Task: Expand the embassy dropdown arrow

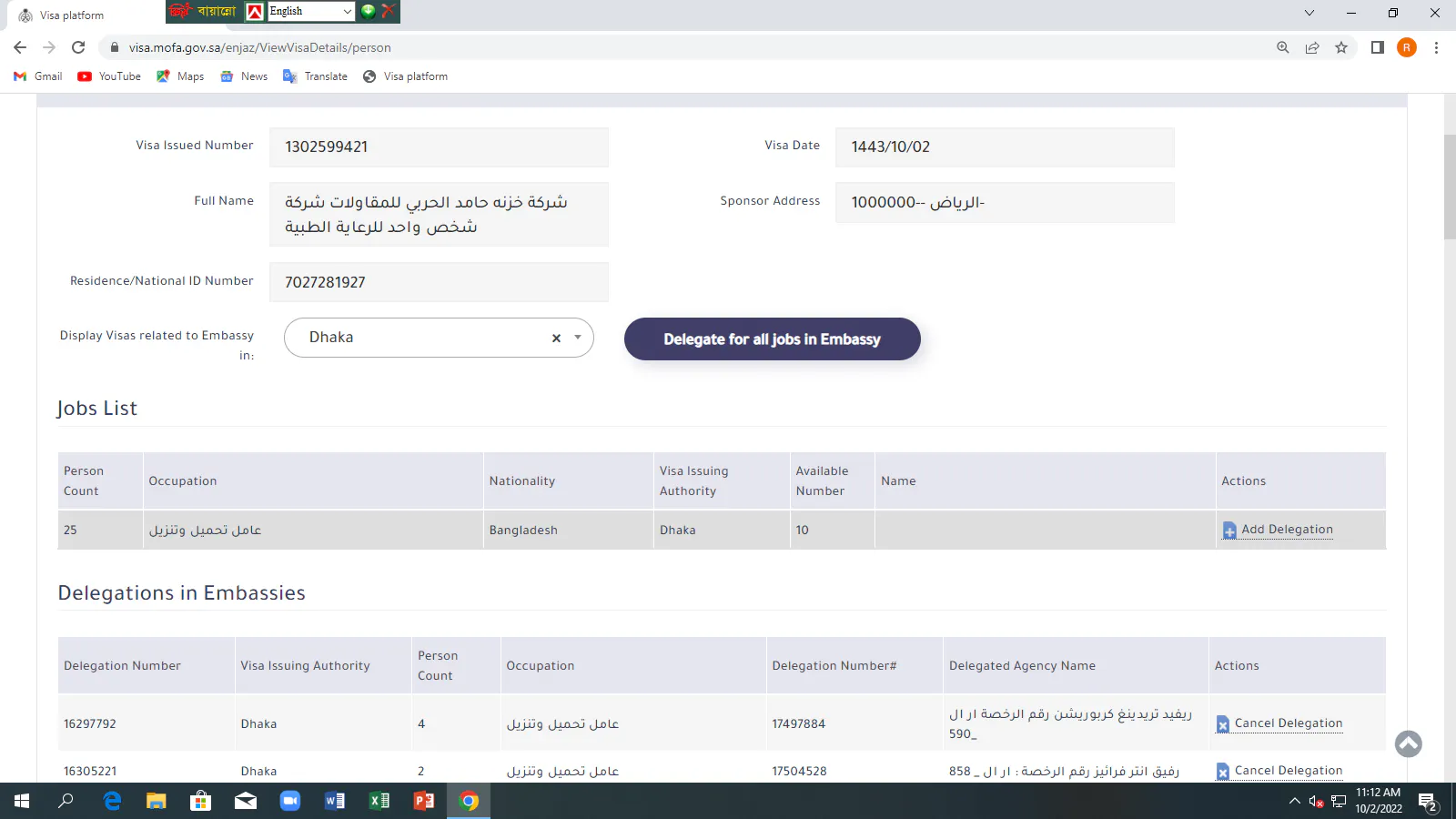Action: (578, 338)
